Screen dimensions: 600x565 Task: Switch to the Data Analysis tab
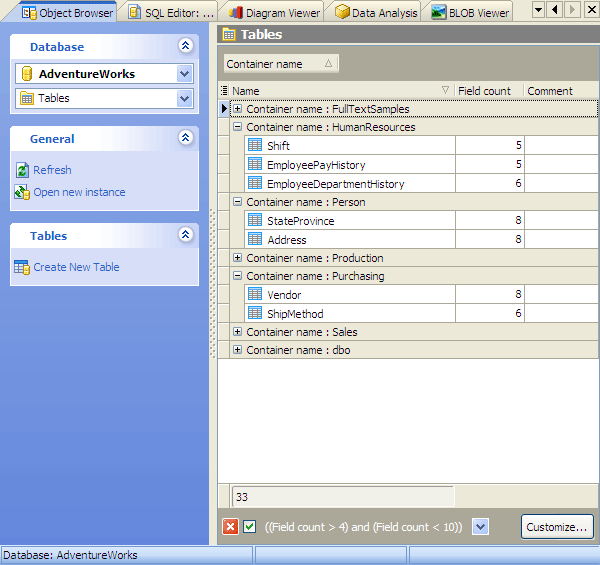tap(376, 13)
